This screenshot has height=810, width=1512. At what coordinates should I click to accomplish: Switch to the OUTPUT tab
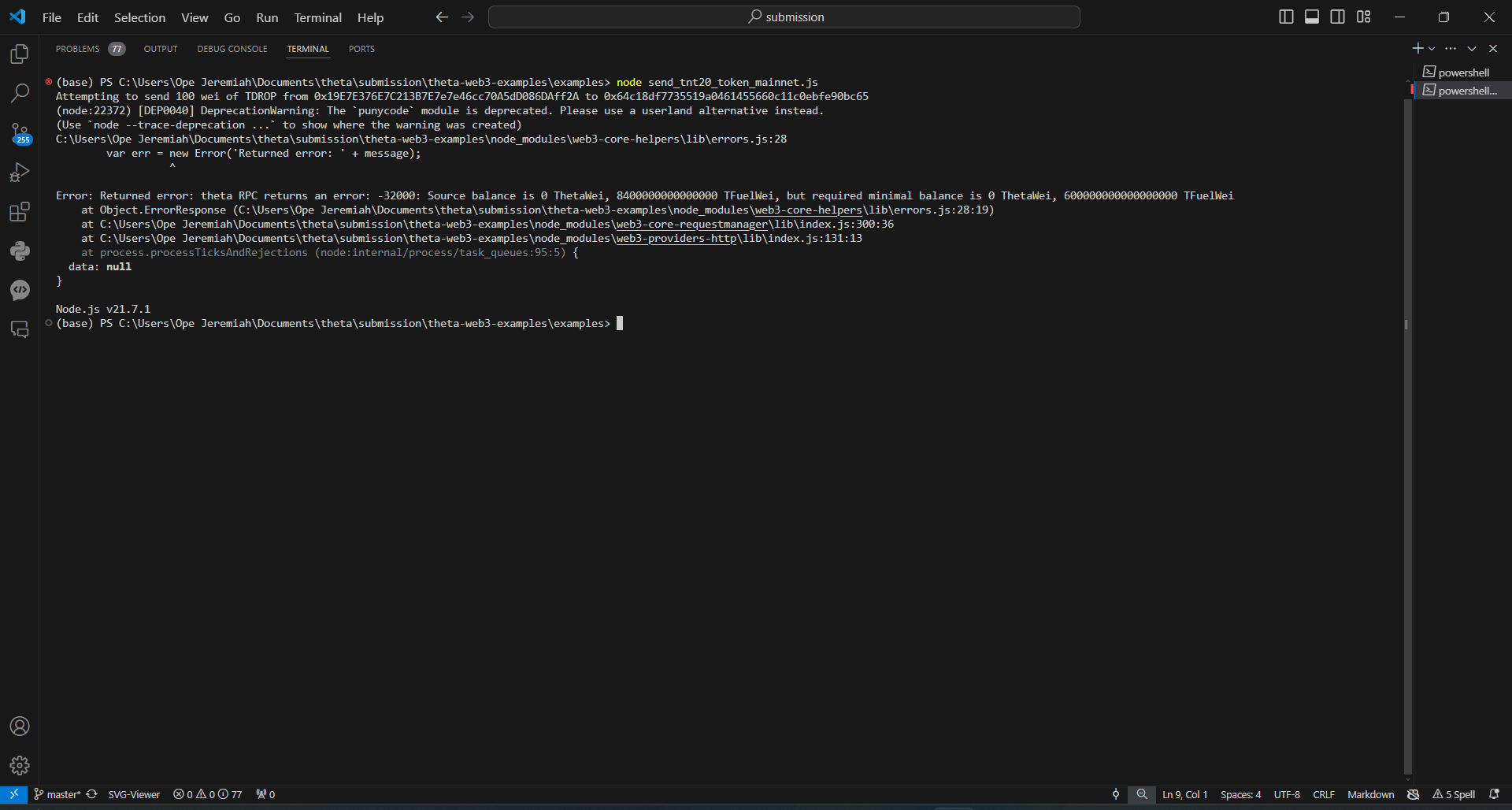pos(161,49)
